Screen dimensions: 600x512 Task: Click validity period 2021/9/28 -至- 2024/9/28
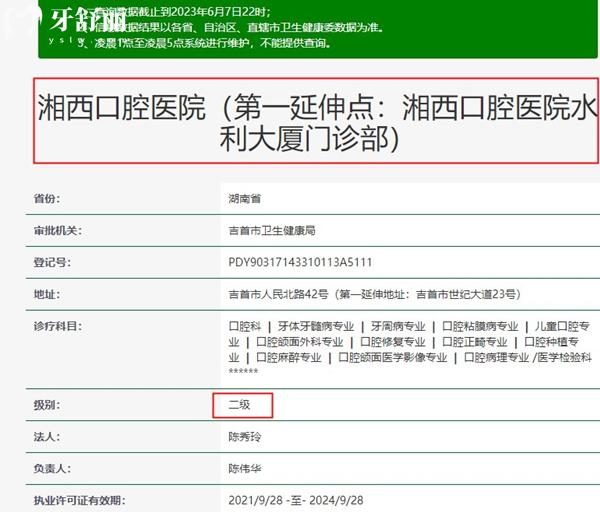[x=296, y=501]
